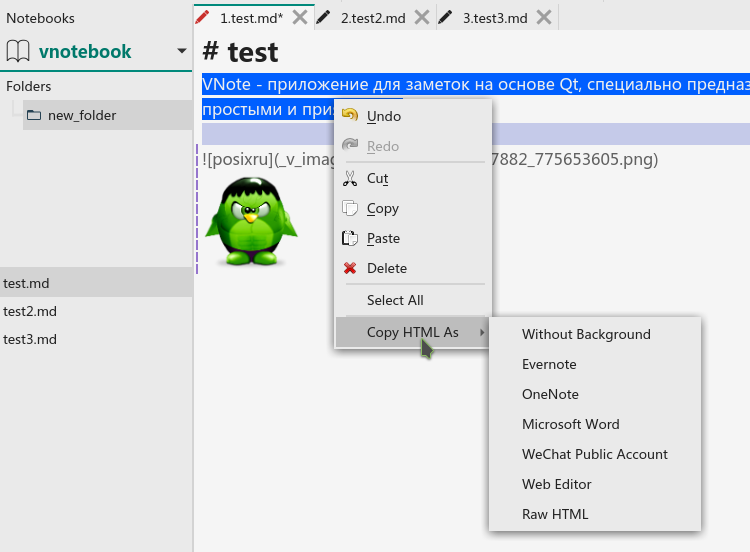The image size is (750, 552).
Task: Open the vnotebook dropdown arrow
Action: click(x=182, y=51)
